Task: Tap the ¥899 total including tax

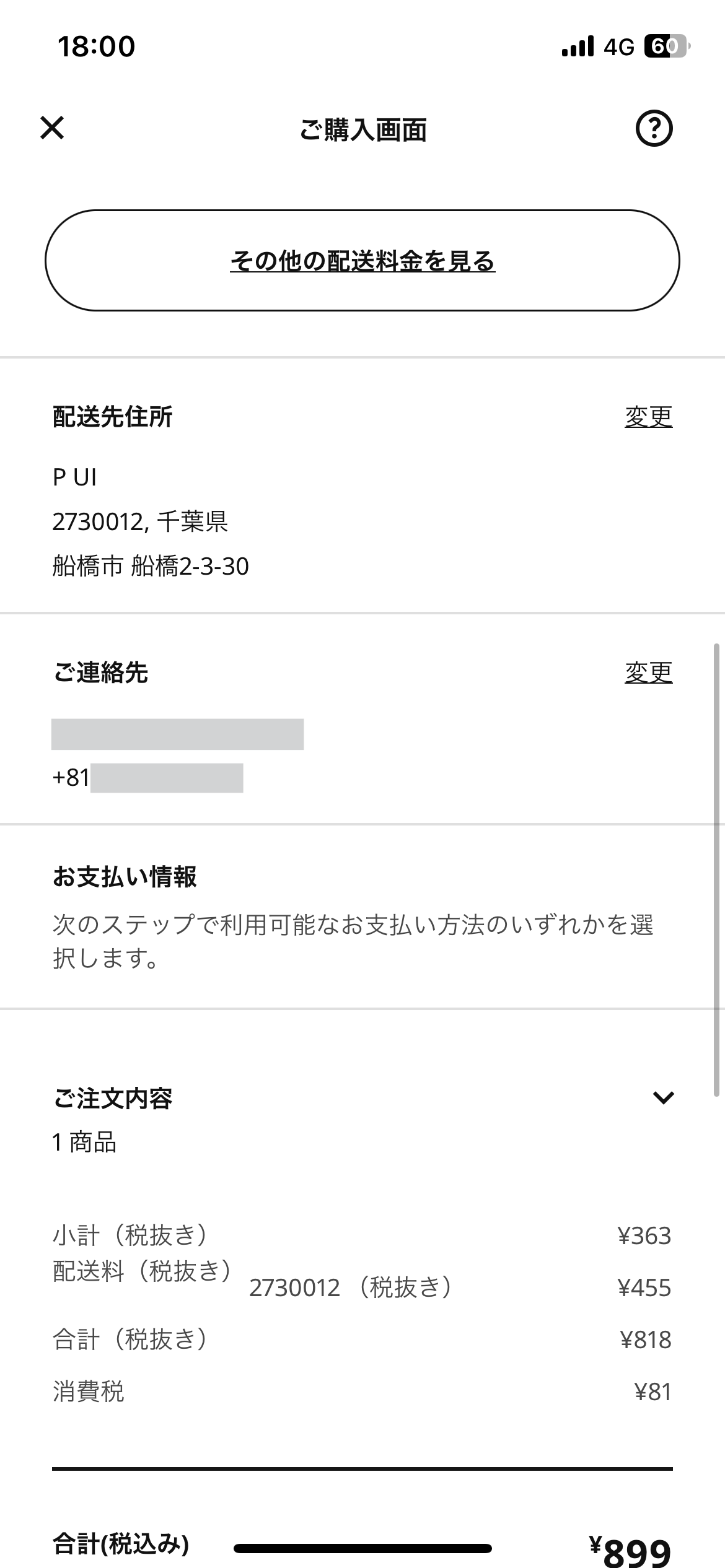Action: pyautogui.click(x=631, y=1552)
